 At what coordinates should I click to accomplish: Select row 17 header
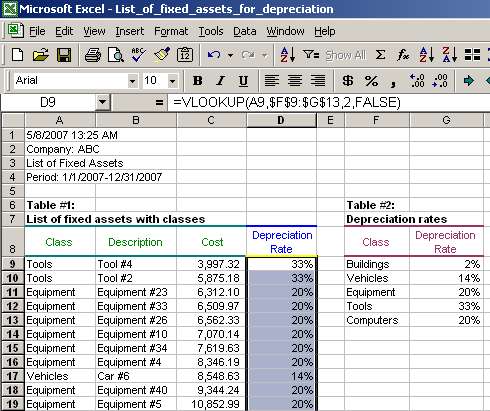coord(13,376)
